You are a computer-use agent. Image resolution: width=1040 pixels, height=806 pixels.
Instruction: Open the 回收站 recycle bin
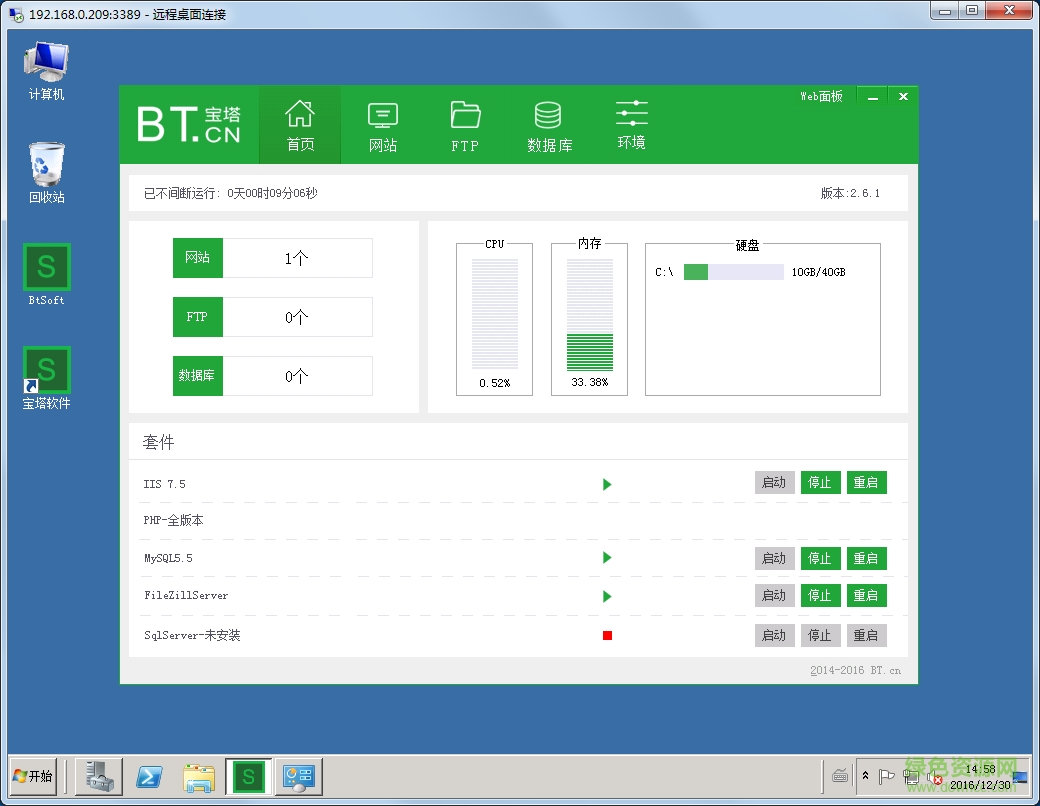[46, 172]
